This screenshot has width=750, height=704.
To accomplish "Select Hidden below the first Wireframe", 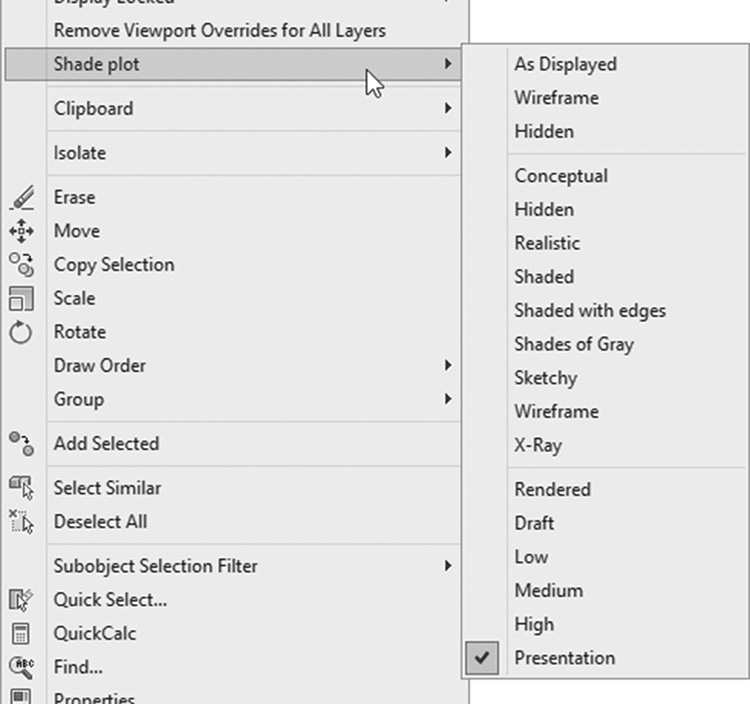I will [605, 132].
